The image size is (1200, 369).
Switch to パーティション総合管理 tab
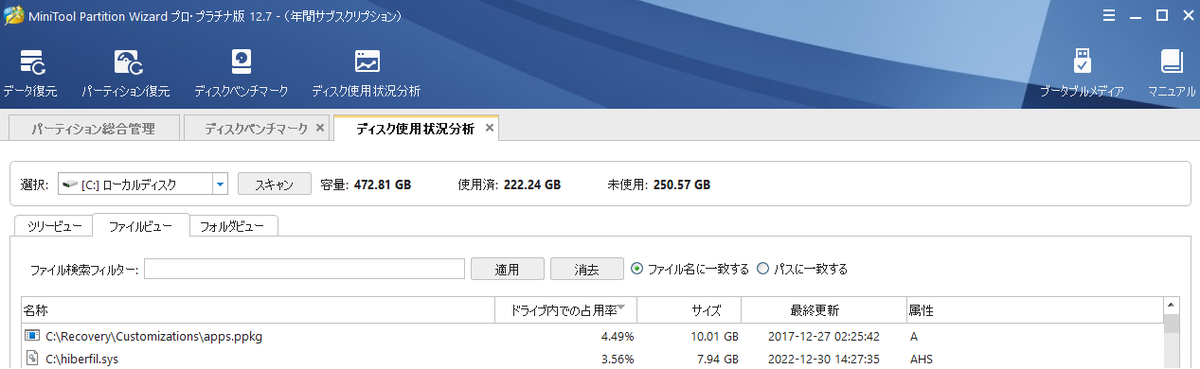click(x=93, y=129)
